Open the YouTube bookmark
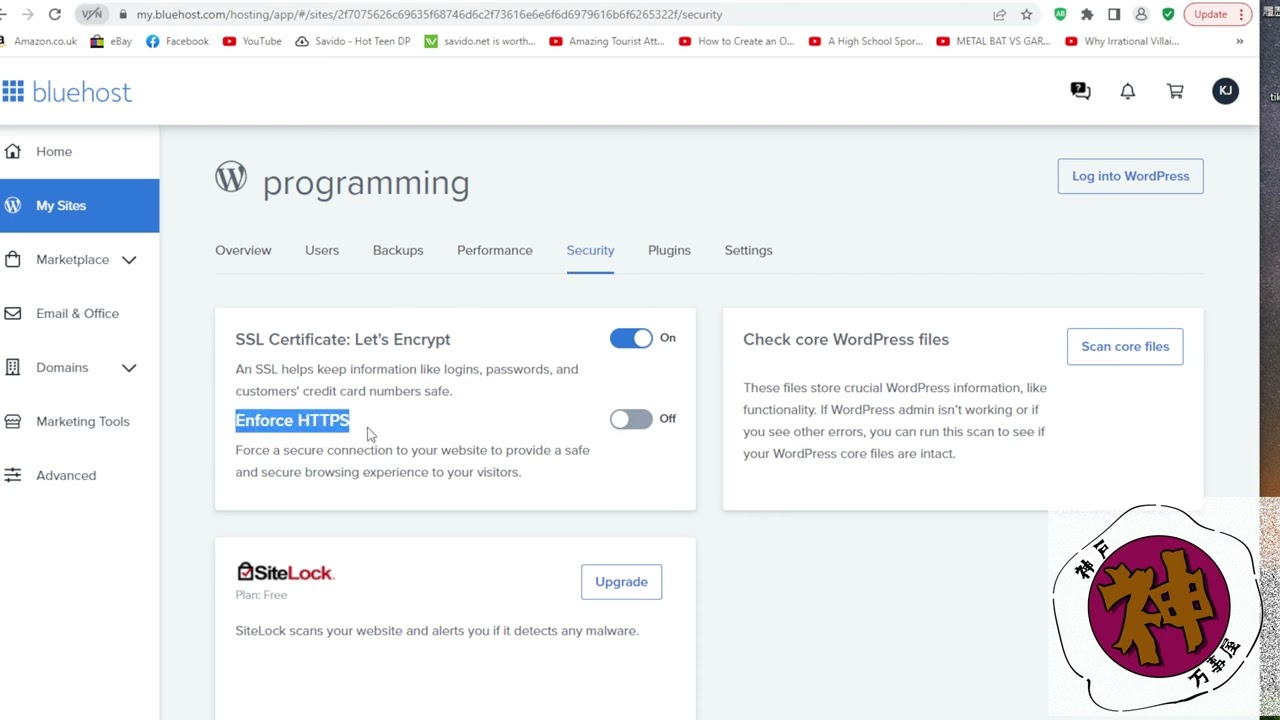Image resolution: width=1280 pixels, height=720 pixels. coord(252,41)
